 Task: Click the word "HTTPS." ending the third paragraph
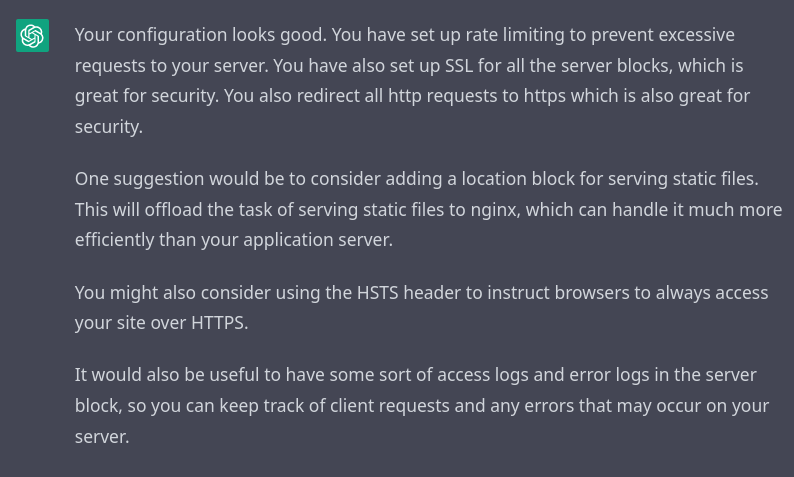click(x=220, y=323)
